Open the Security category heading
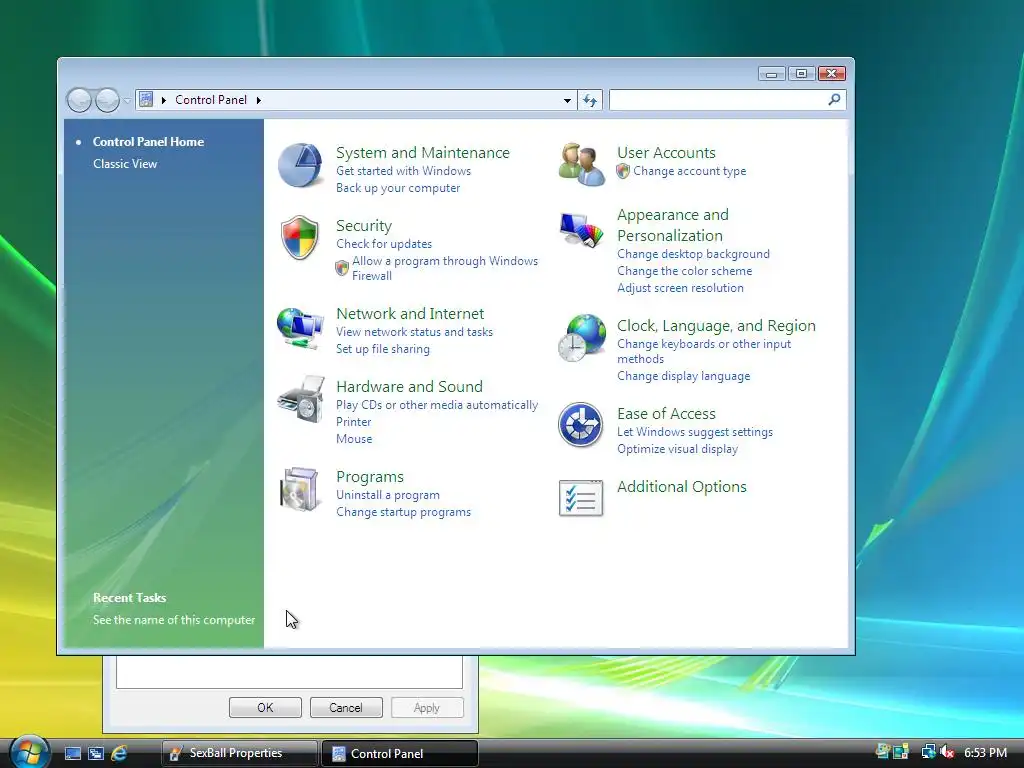 (364, 225)
